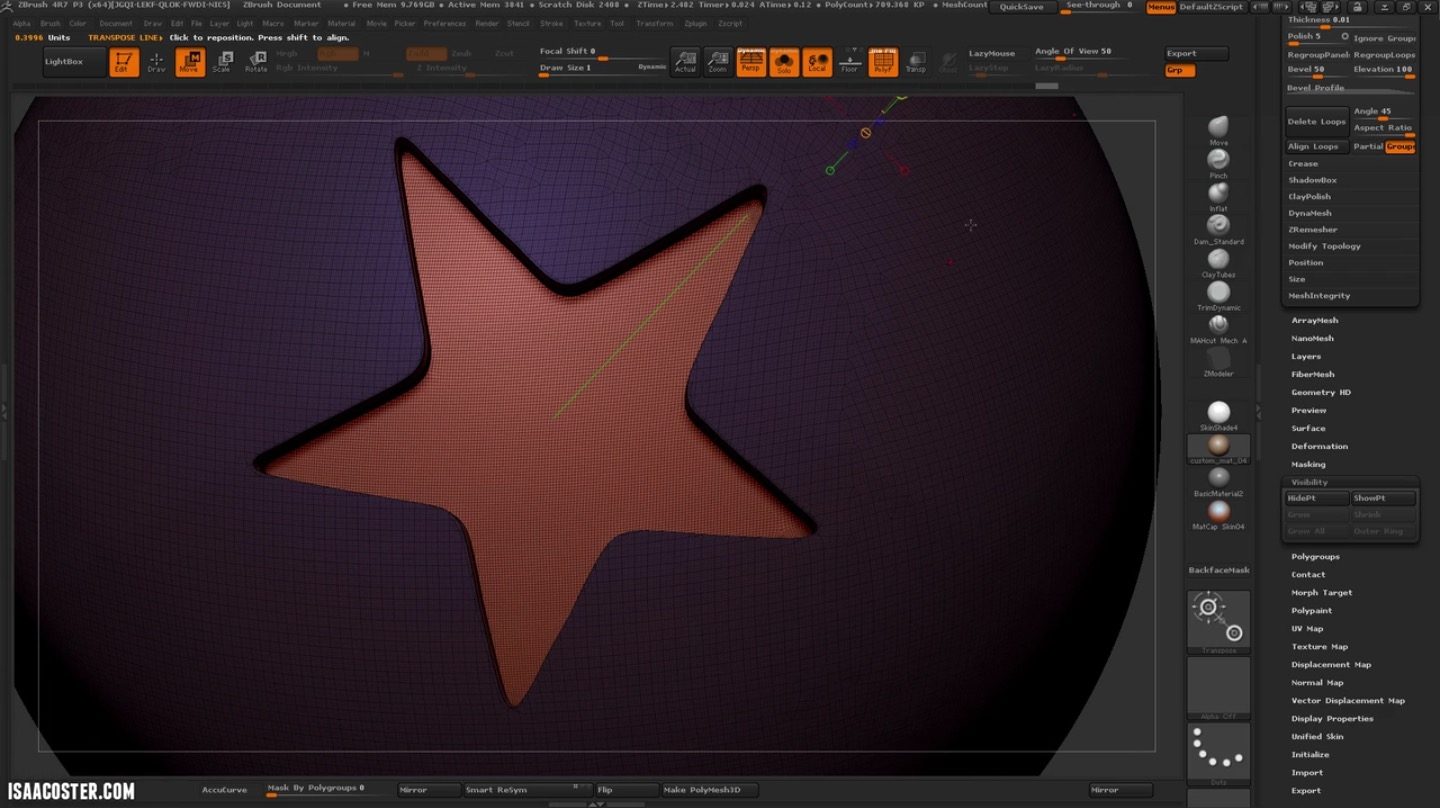Toggle Solo mode

point(784,62)
